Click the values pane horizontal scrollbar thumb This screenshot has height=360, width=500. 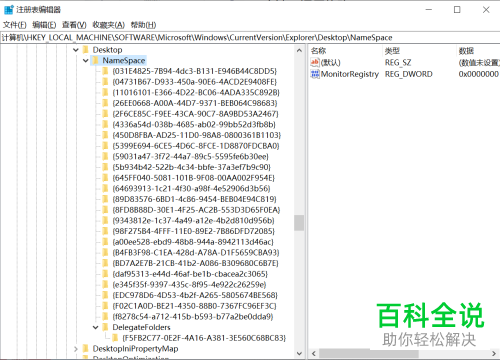tap(369, 353)
